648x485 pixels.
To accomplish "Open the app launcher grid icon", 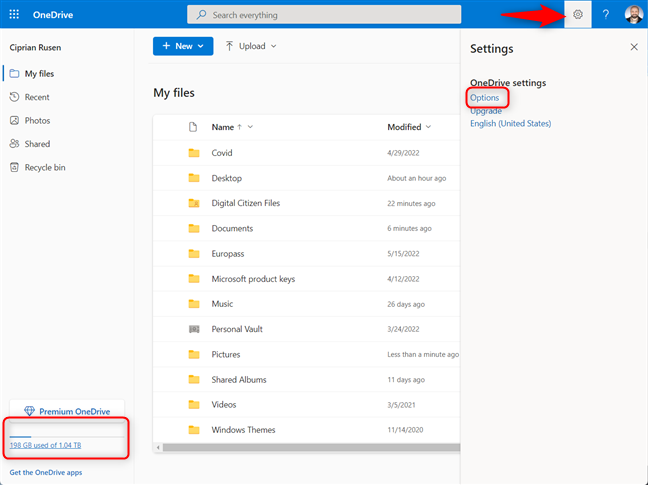I will (x=14, y=14).
